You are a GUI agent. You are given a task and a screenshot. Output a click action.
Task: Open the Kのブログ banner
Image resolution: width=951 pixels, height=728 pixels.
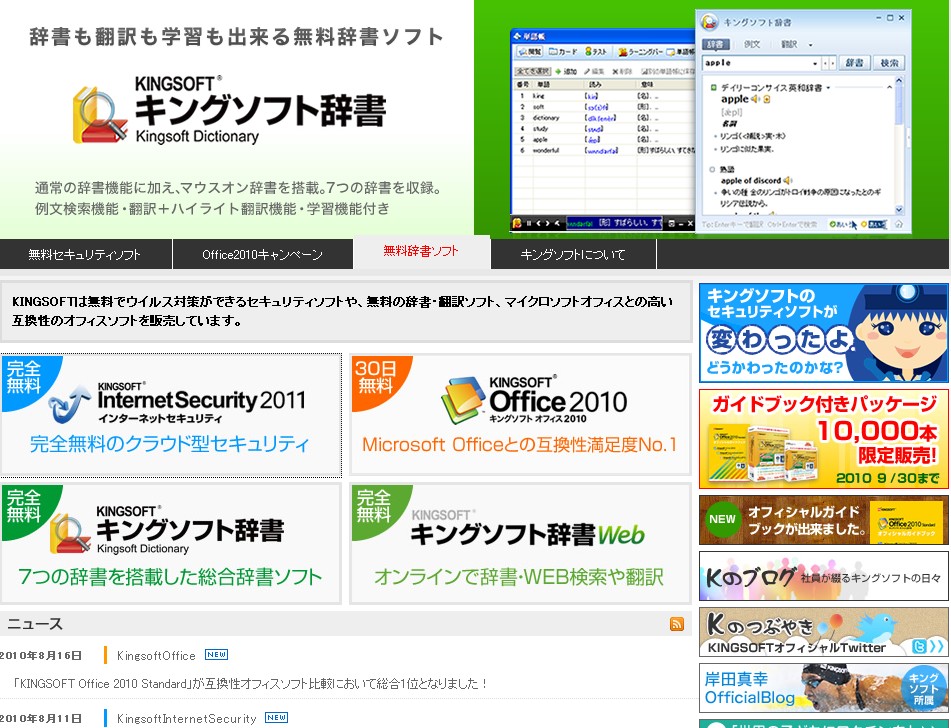(823, 576)
